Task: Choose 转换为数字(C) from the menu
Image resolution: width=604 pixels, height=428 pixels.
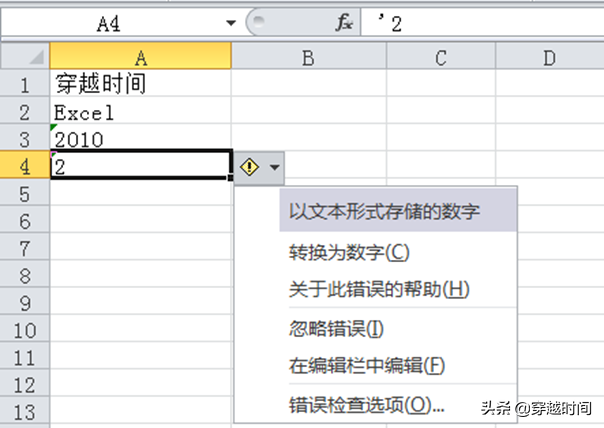Action: click(x=349, y=253)
